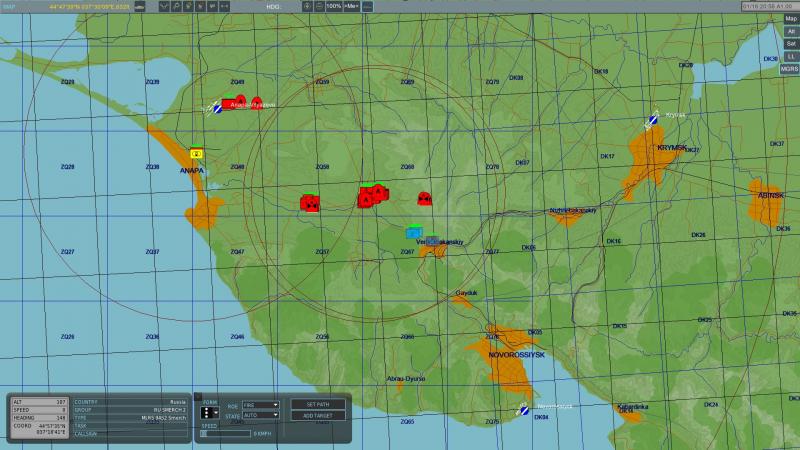Toggle the Me center-on-unit button
Screen dimensions: 800x450
click(351, 6)
